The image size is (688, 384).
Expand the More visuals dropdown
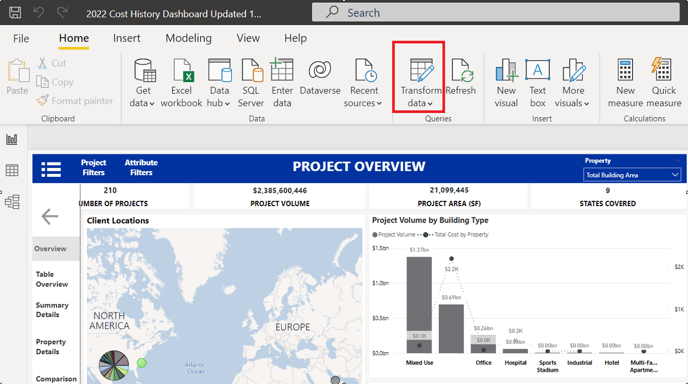click(572, 83)
